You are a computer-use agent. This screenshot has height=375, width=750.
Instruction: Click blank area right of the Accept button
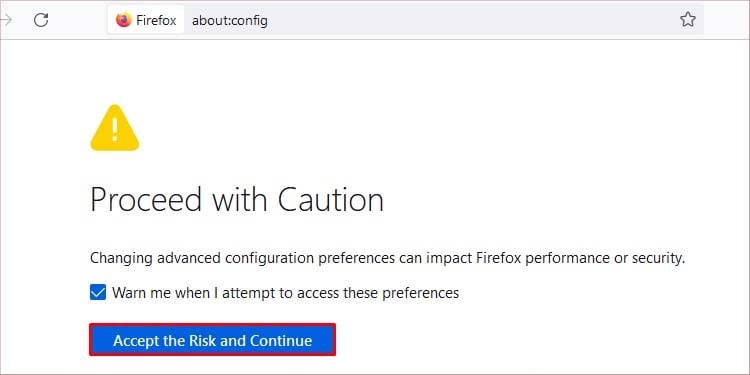[x=526, y=340]
